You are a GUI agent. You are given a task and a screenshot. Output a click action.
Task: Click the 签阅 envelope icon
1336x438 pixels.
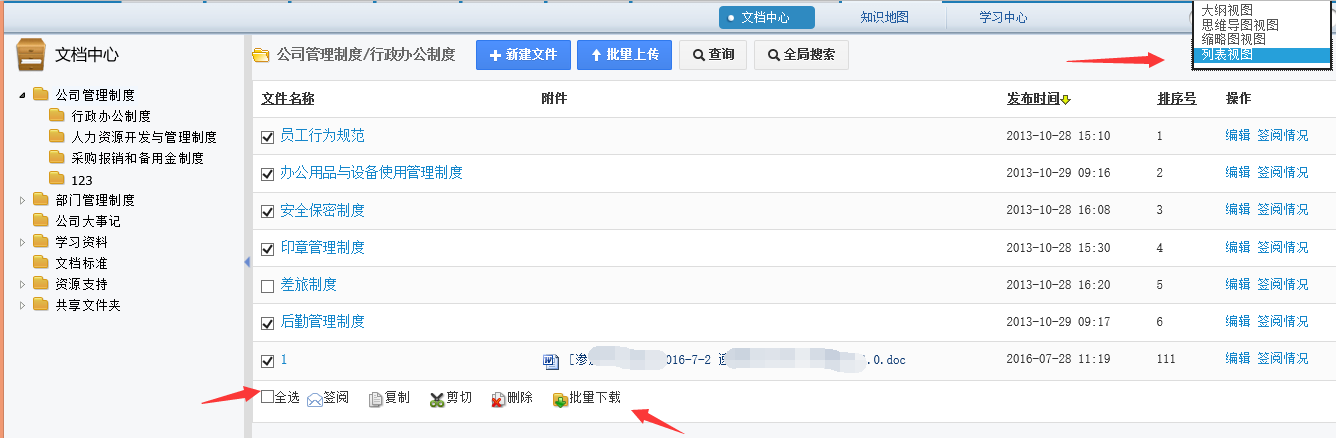click(x=315, y=399)
